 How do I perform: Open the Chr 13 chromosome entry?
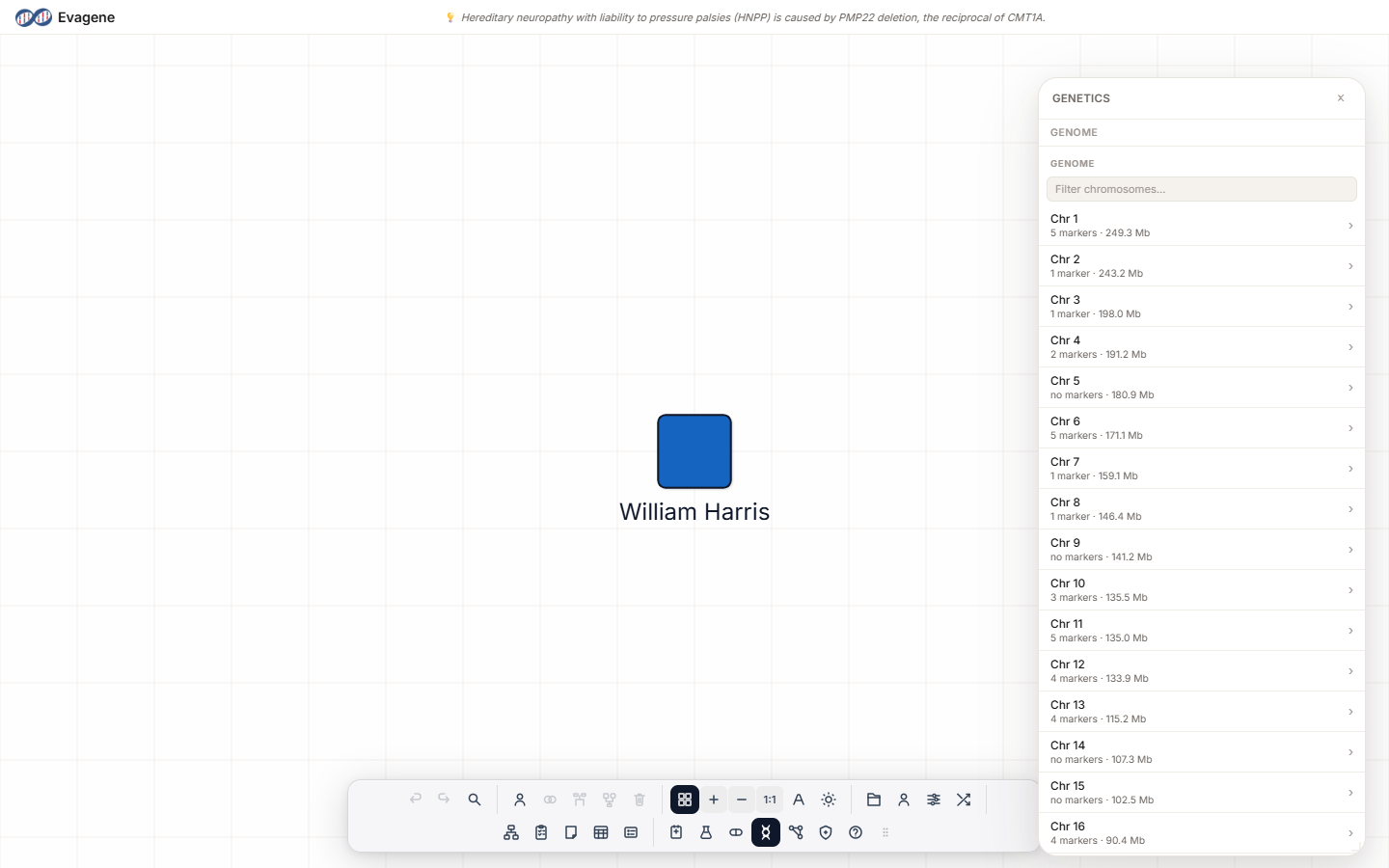pos(1202,712)
